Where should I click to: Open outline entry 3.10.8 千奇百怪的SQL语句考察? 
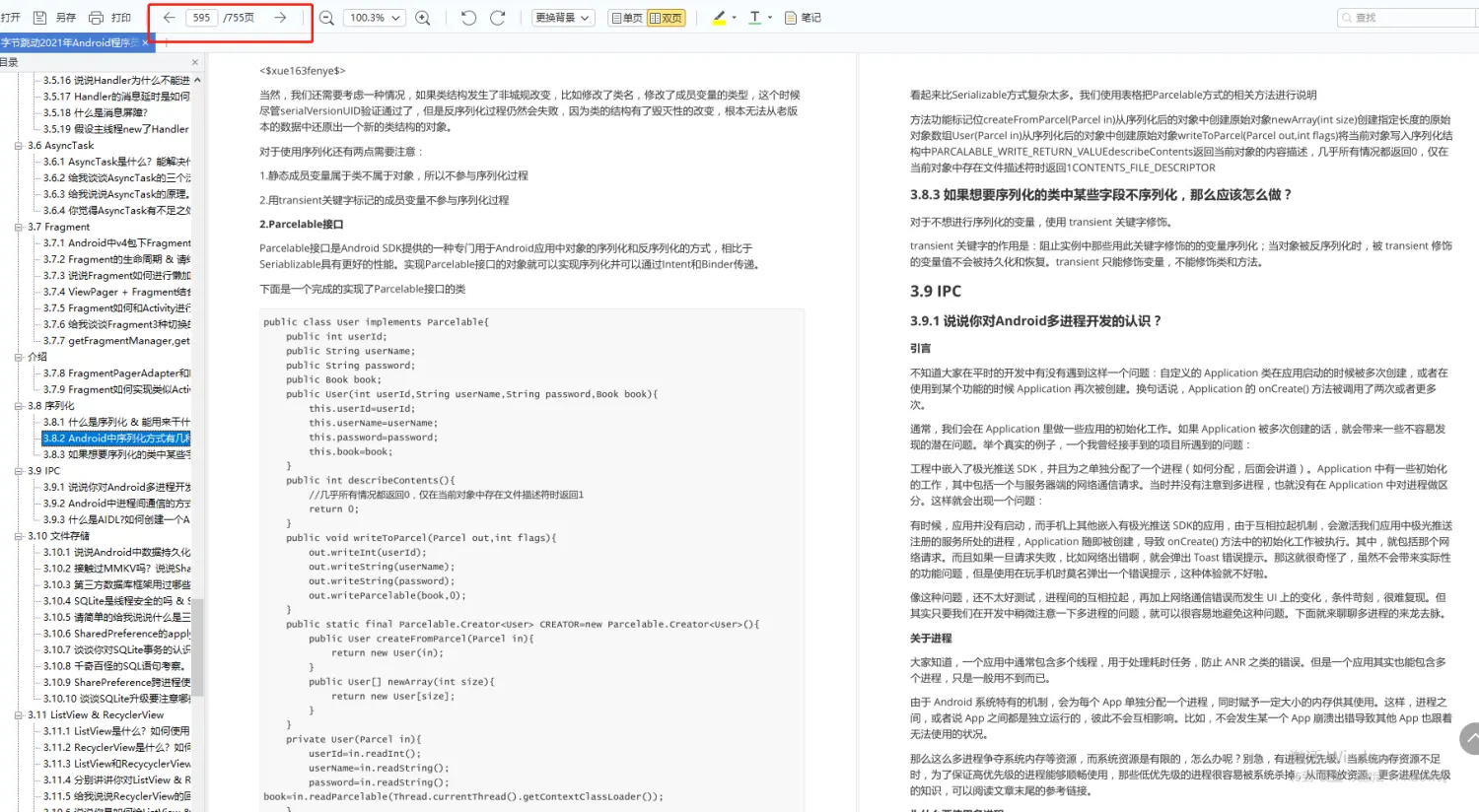click(x=114, y=666)
